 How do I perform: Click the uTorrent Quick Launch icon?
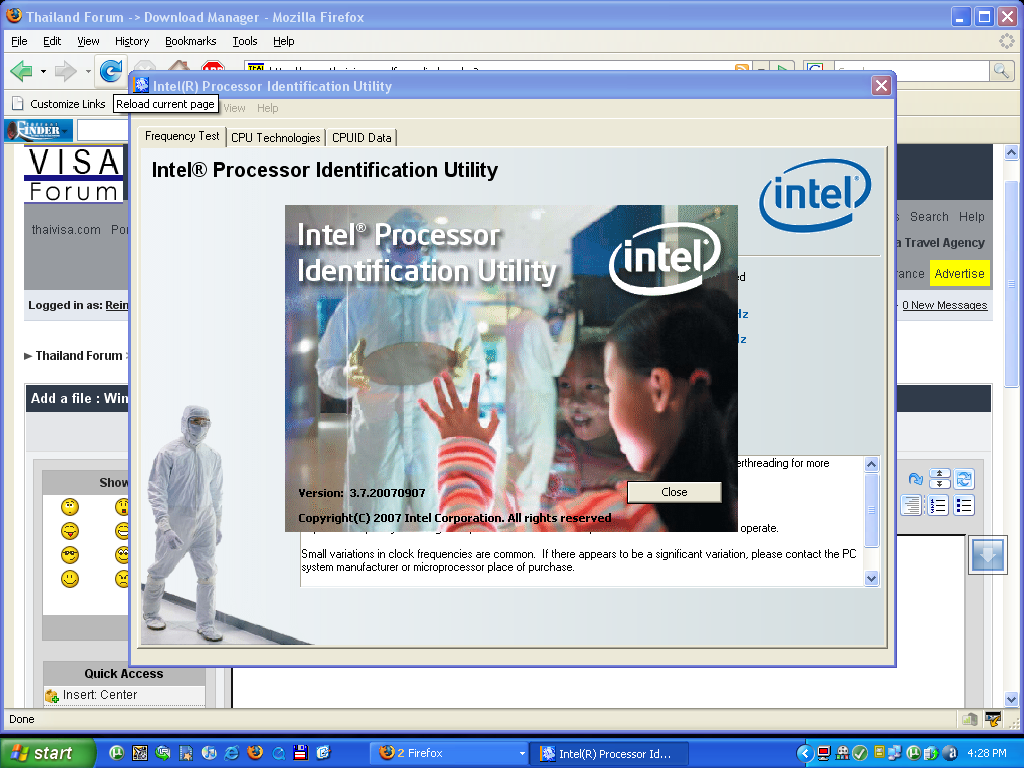(x=116, y=753)
